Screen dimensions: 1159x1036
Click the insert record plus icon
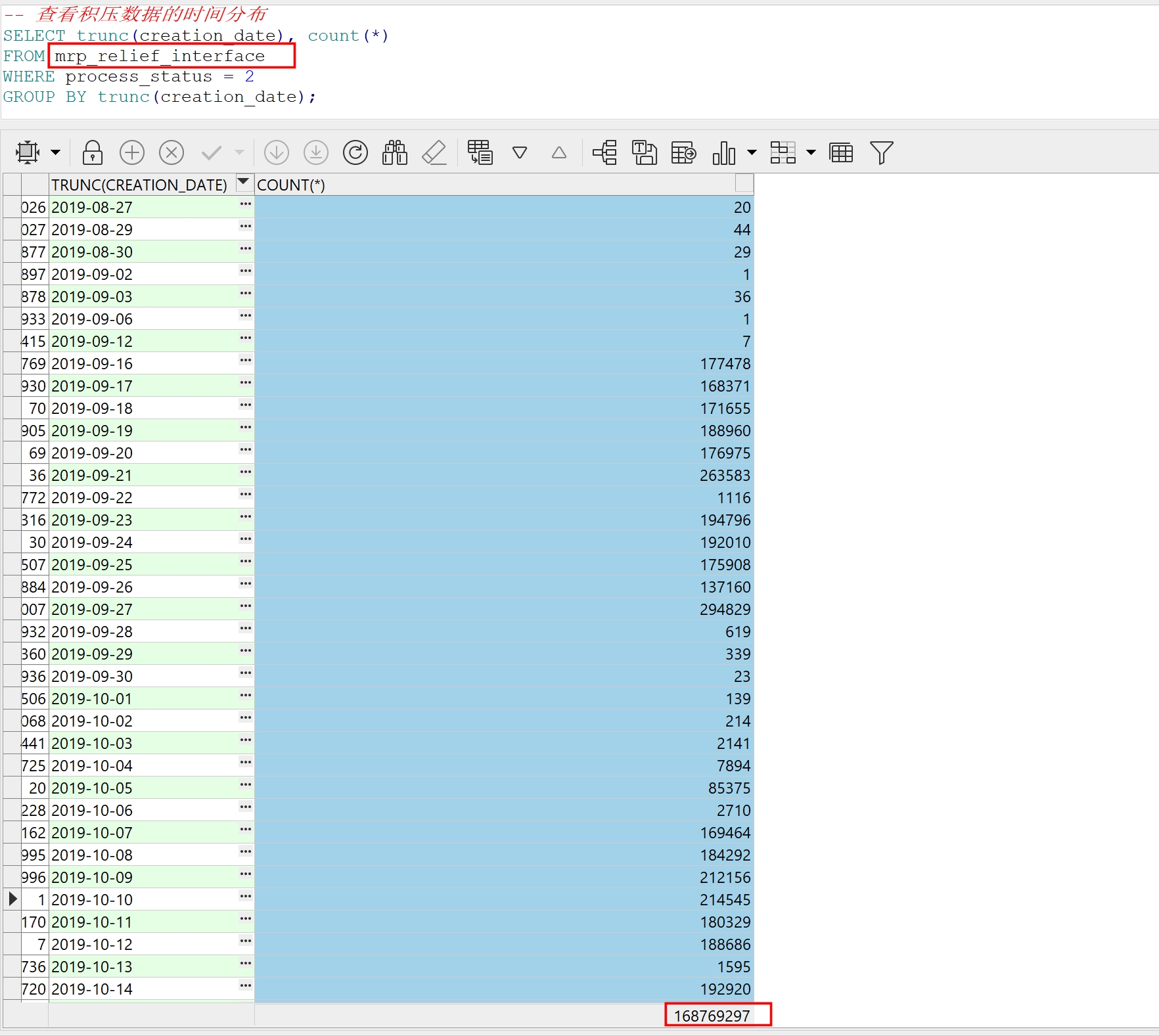click(x=132, y=152)
